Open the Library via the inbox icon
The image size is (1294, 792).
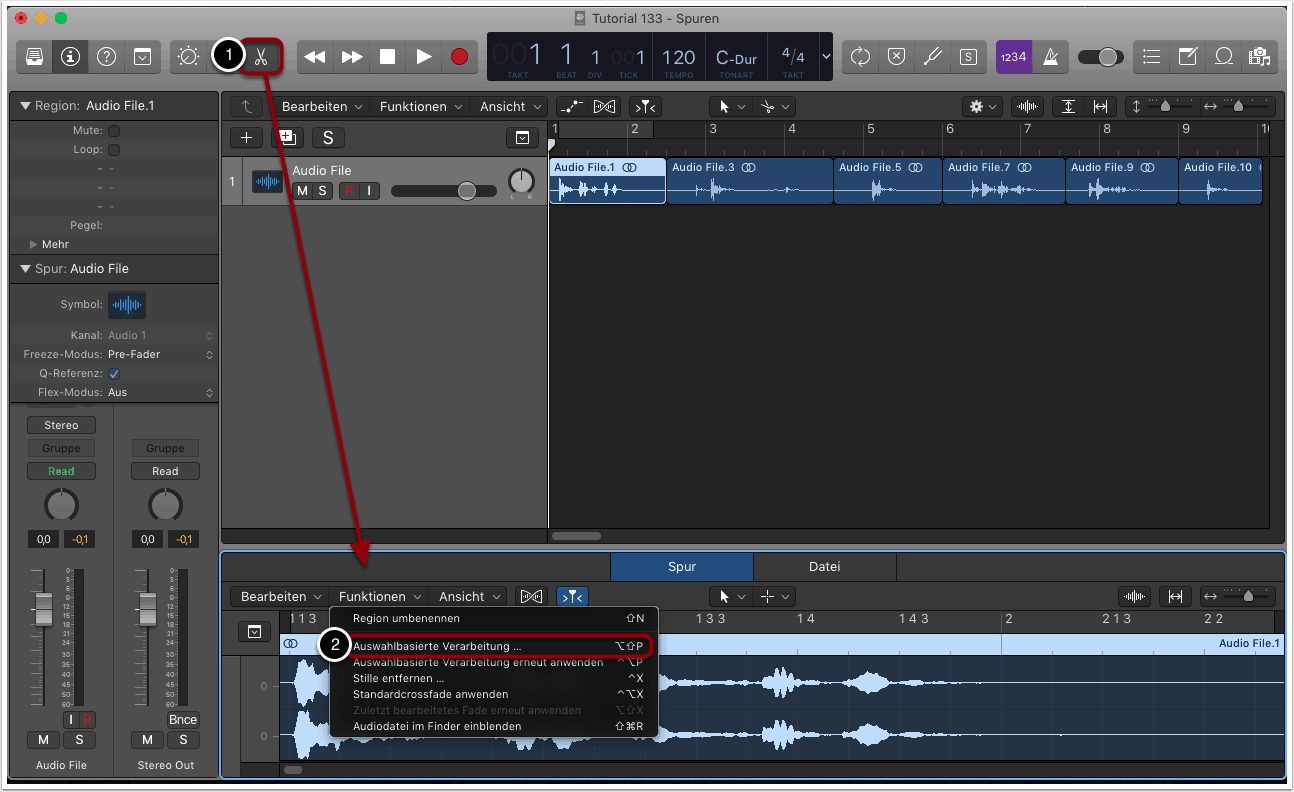point(35,57)
